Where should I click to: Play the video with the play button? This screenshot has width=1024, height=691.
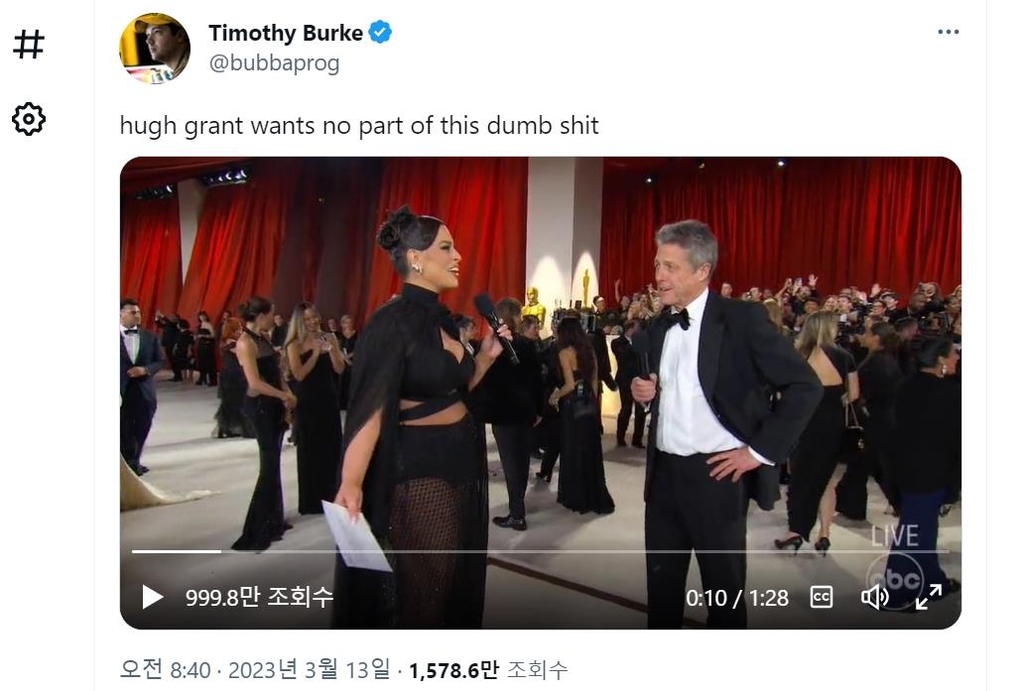pyautogui.click(x=152, y=596)
